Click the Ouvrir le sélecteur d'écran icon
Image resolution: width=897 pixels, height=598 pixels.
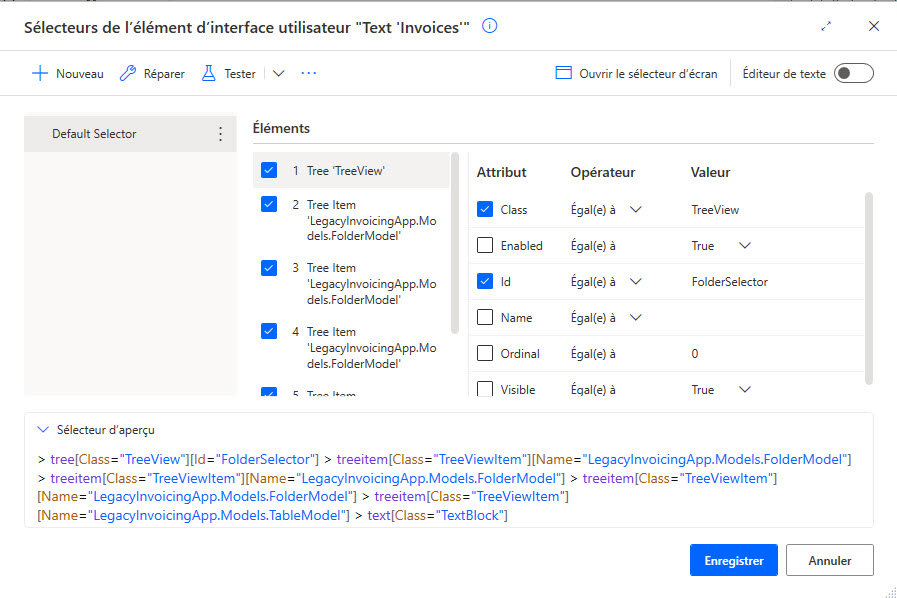563,73
